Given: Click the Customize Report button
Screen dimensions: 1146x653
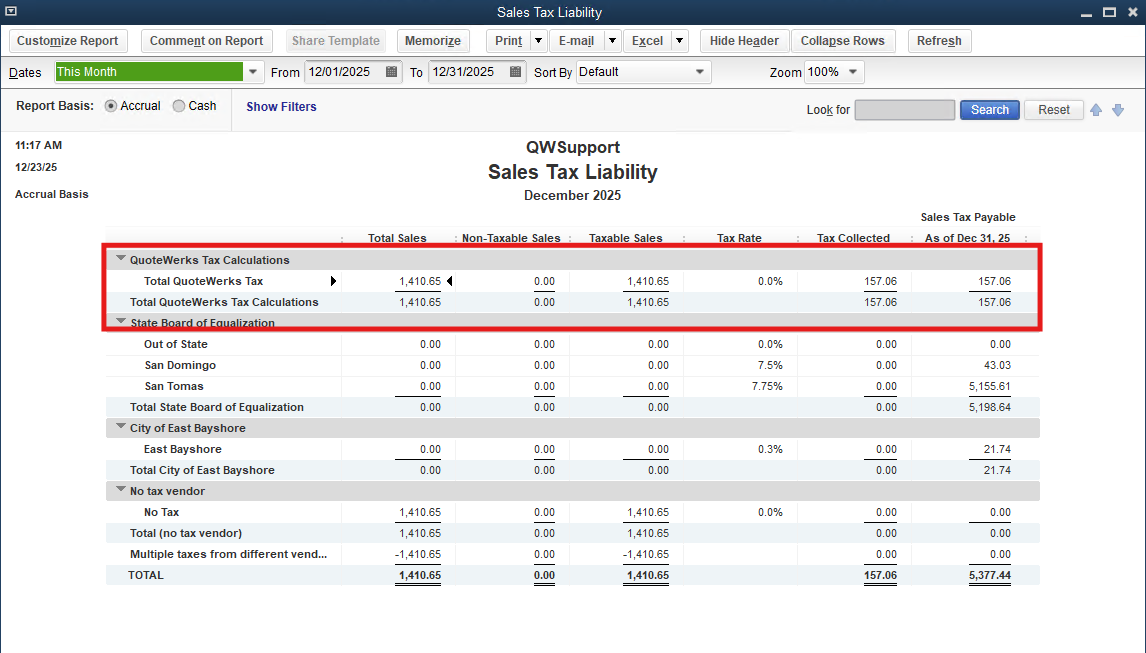Looking at the screenshot, I should [68, 41].
